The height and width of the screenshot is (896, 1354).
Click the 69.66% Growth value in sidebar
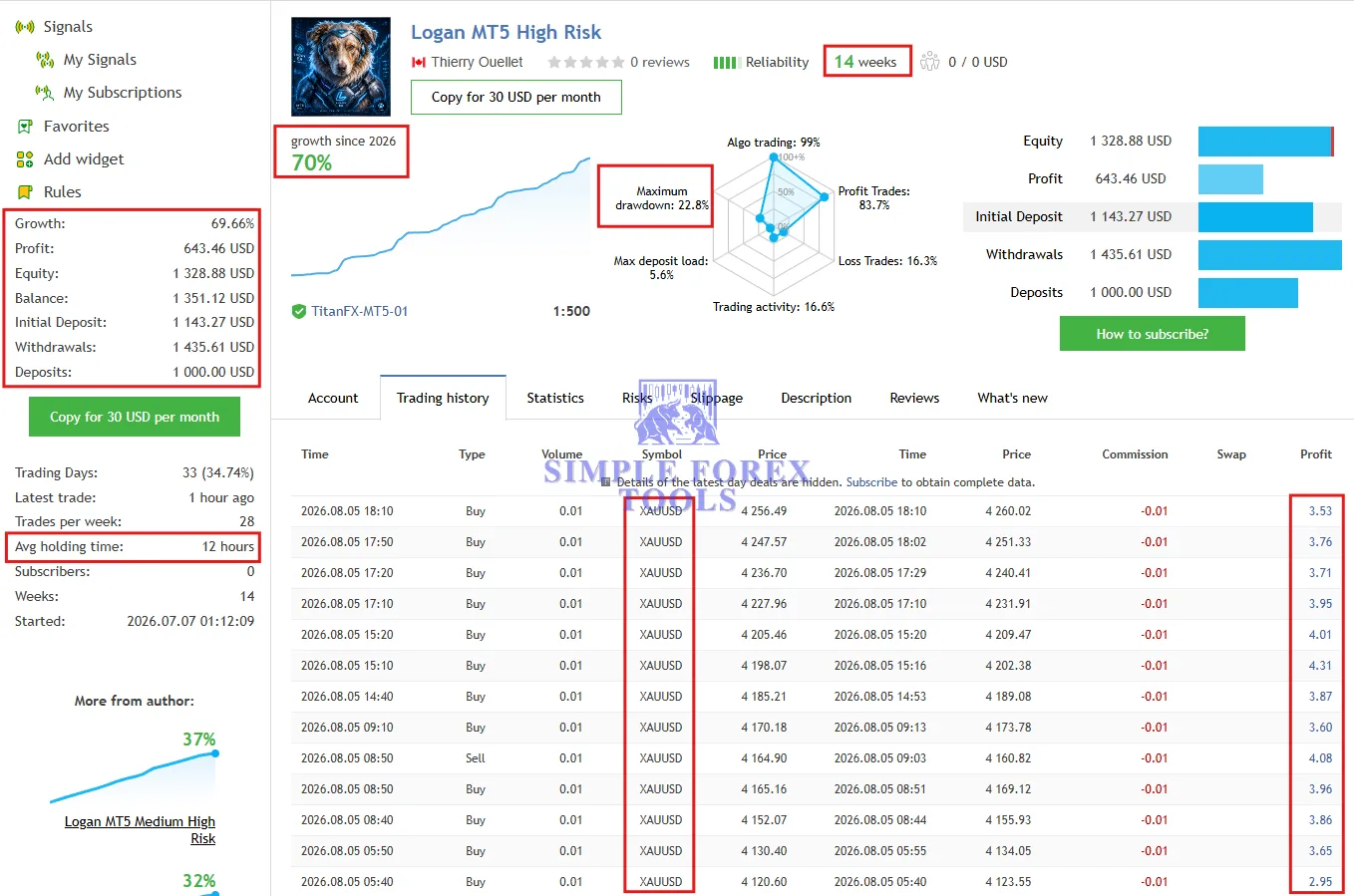coord(232,223)
